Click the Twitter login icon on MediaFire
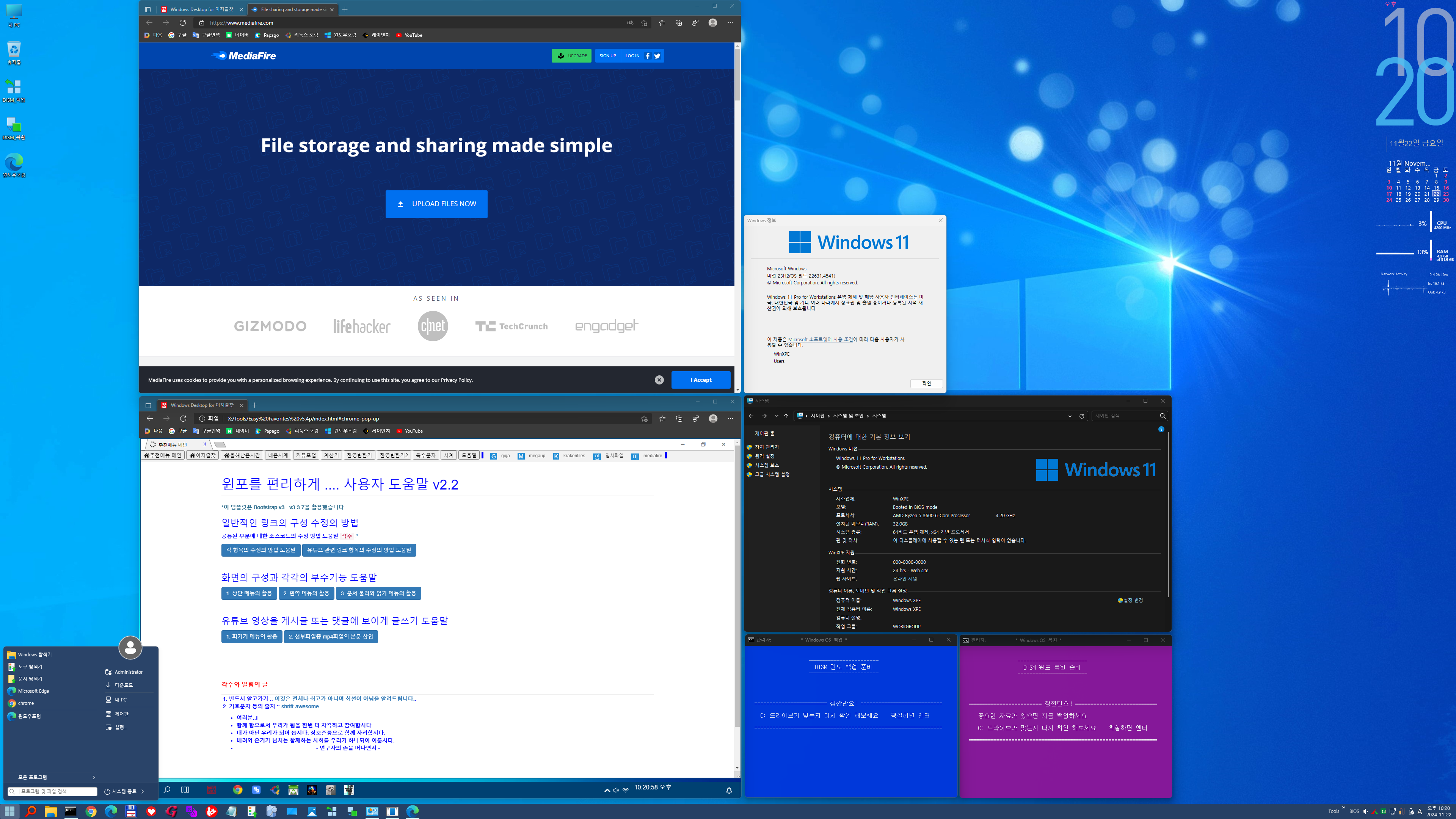1456x819 pixels. [x=657, y=55]
